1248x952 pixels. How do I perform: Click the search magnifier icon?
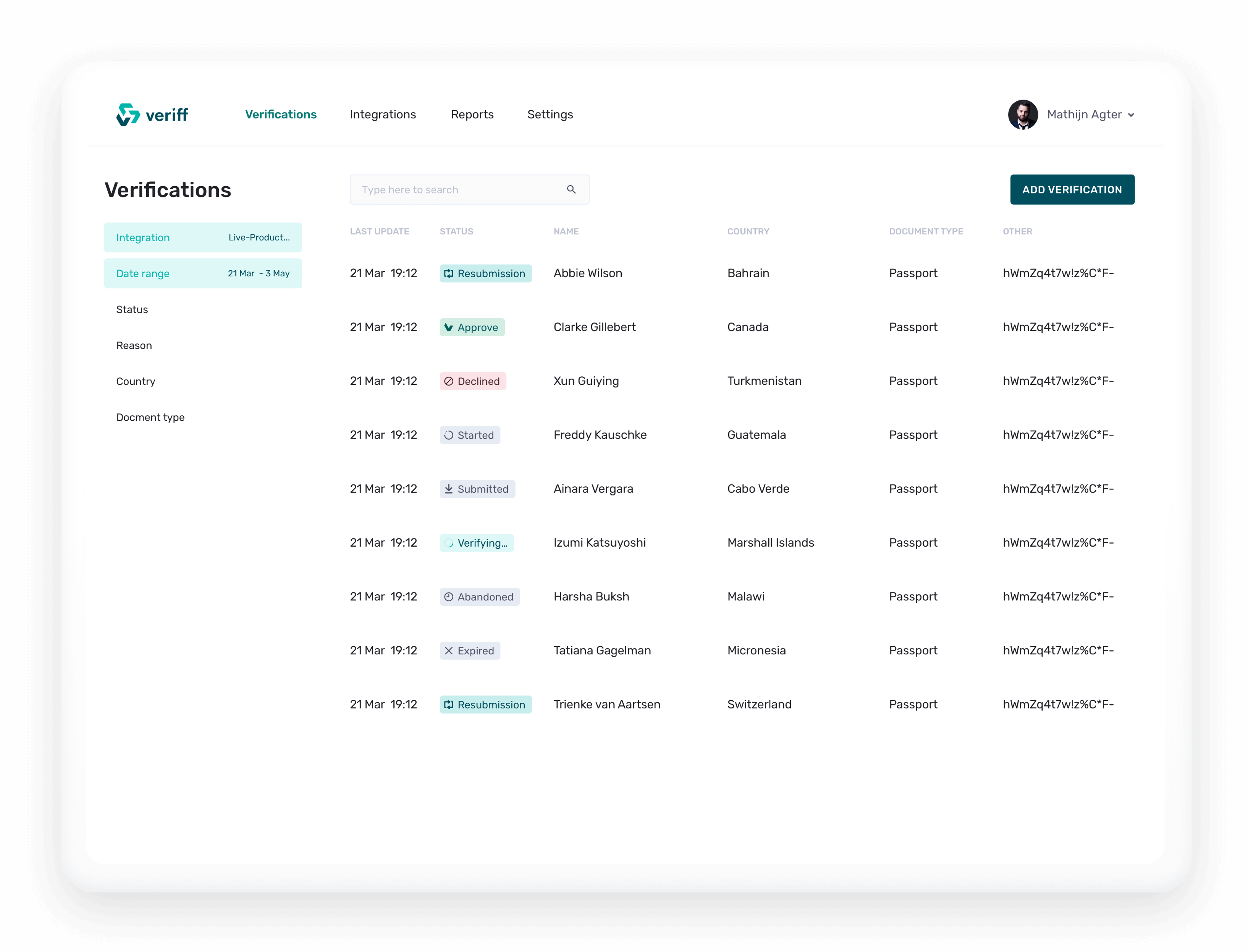pos(571,189)
